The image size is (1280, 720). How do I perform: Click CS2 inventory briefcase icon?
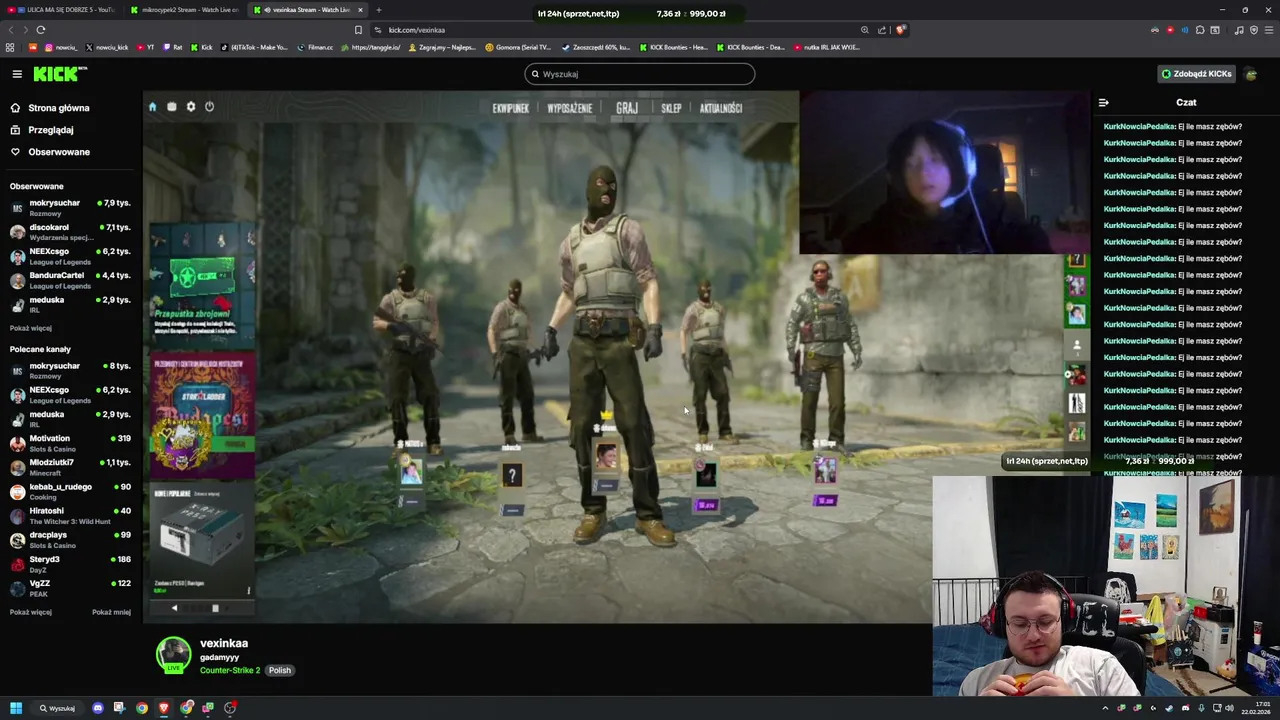click(x=172, y=107)
